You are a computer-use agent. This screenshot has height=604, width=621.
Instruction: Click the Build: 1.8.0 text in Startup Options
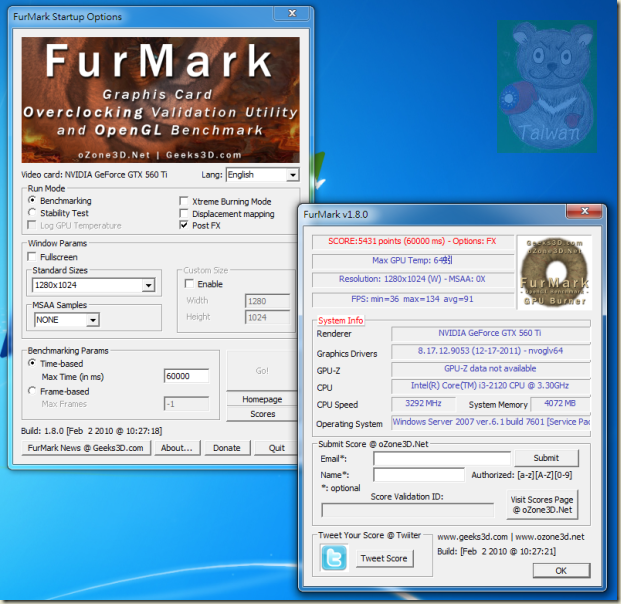pos(91,431)
